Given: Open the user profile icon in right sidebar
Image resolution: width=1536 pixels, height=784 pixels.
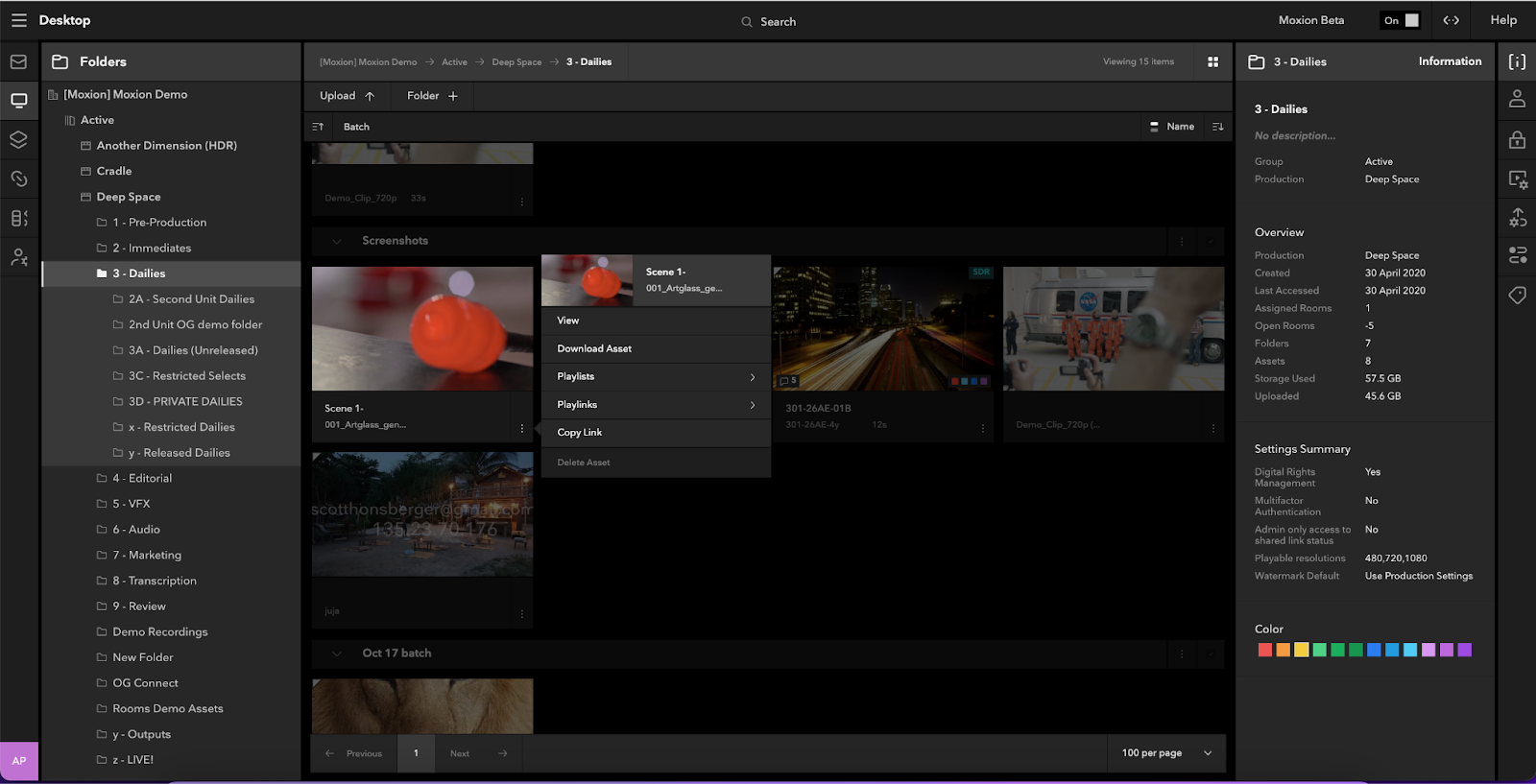Looking at the screenshot, I should point(1517,99).
